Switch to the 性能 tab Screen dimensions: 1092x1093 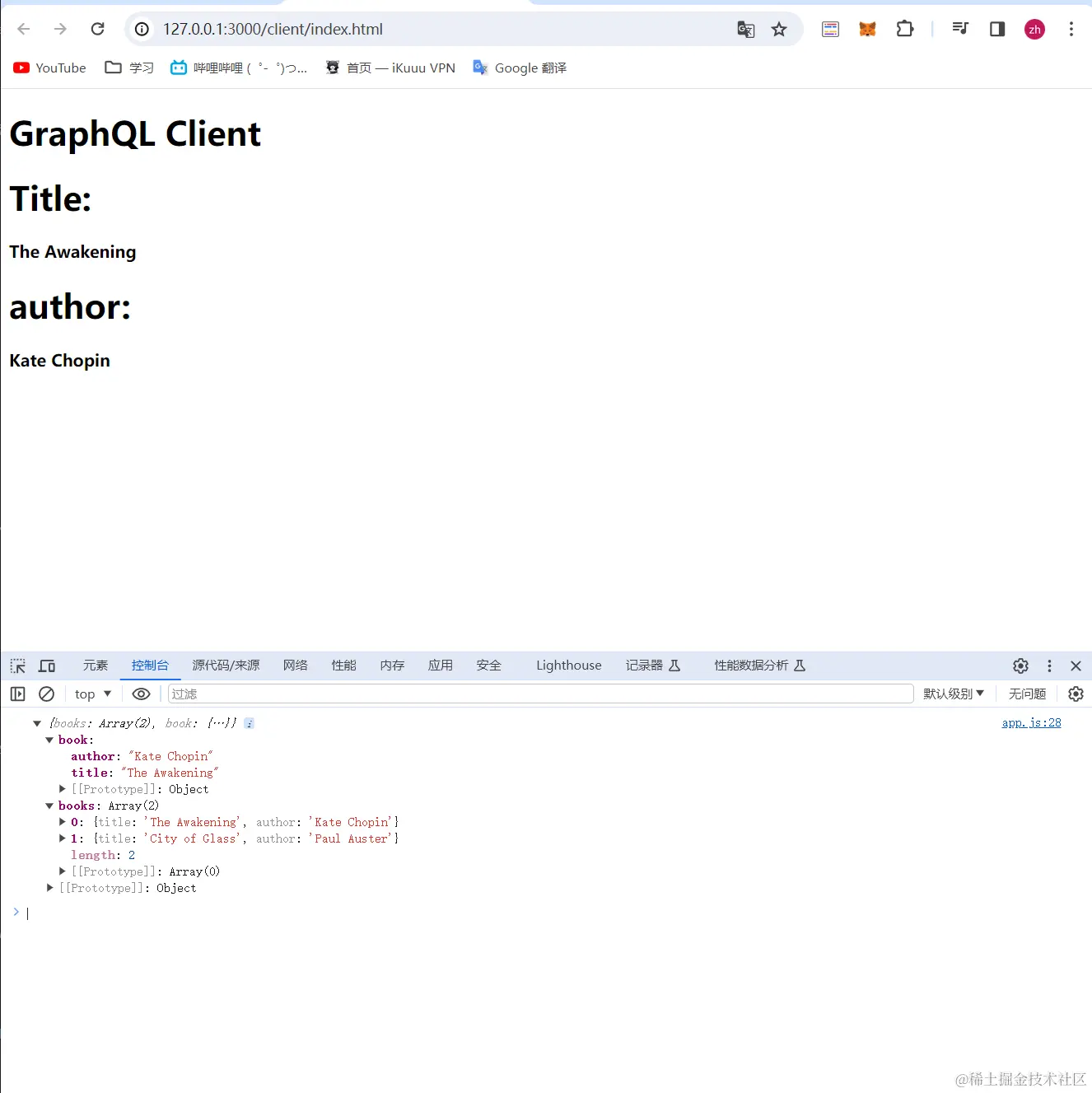pos(344,666)
